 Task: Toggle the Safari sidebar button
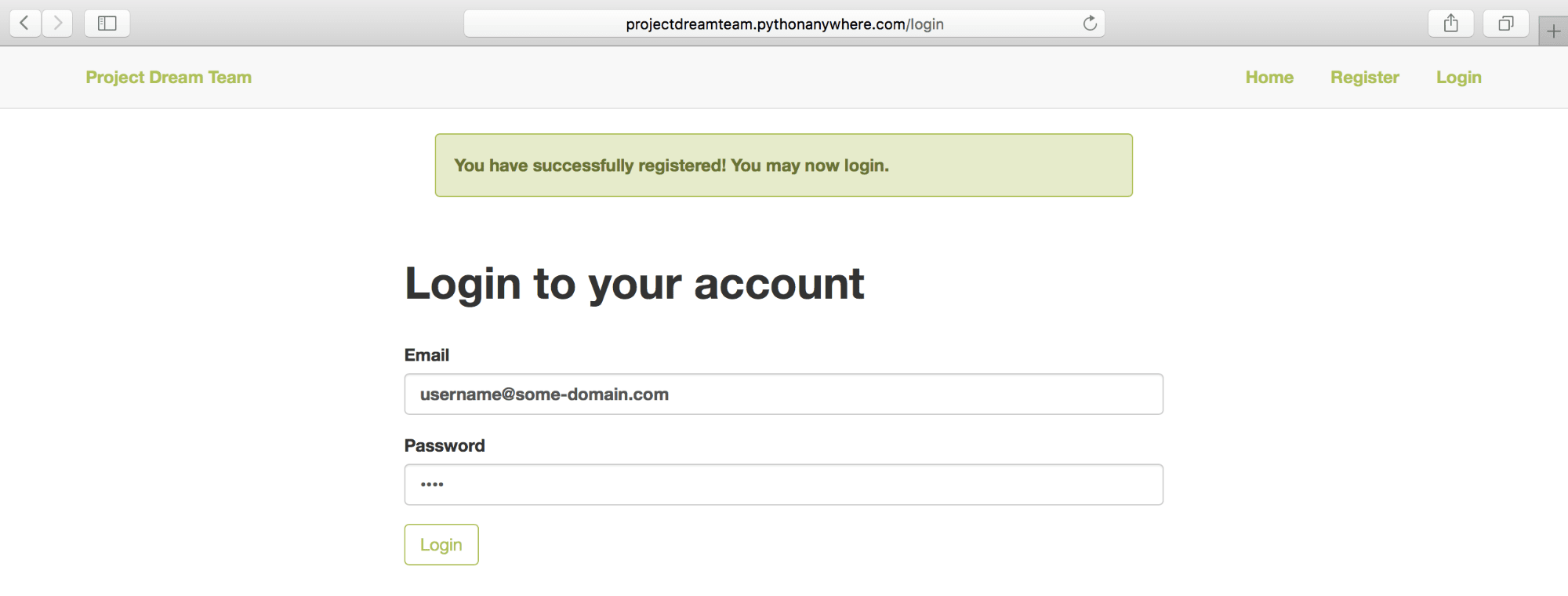point(107,24)
